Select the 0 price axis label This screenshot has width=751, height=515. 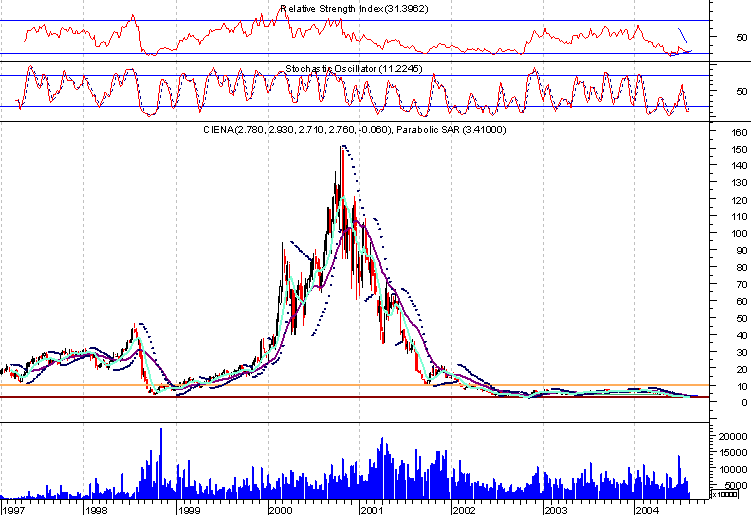[x=744, y=403]
